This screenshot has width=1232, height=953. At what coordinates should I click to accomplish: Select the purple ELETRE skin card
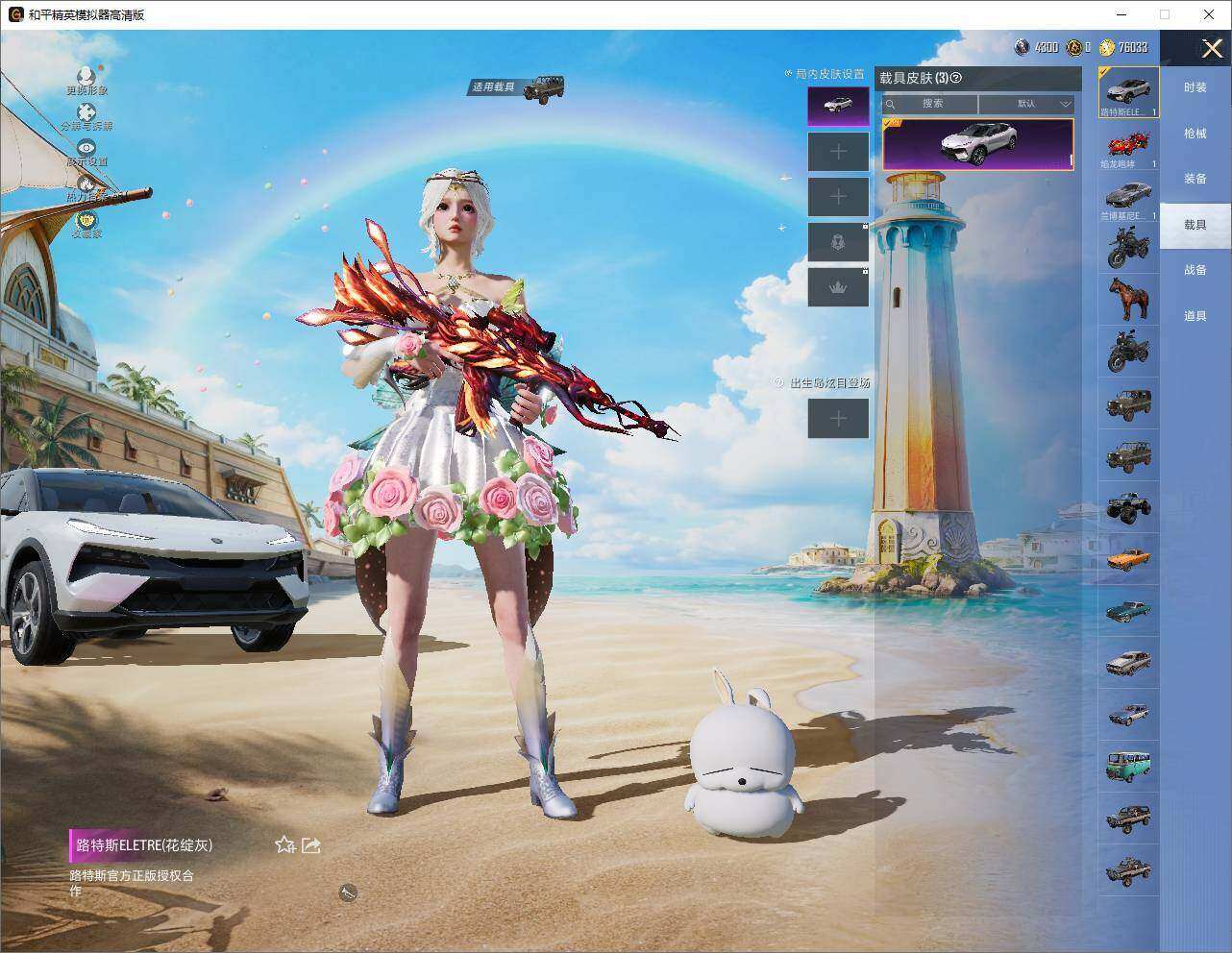(x=978, y=144)
